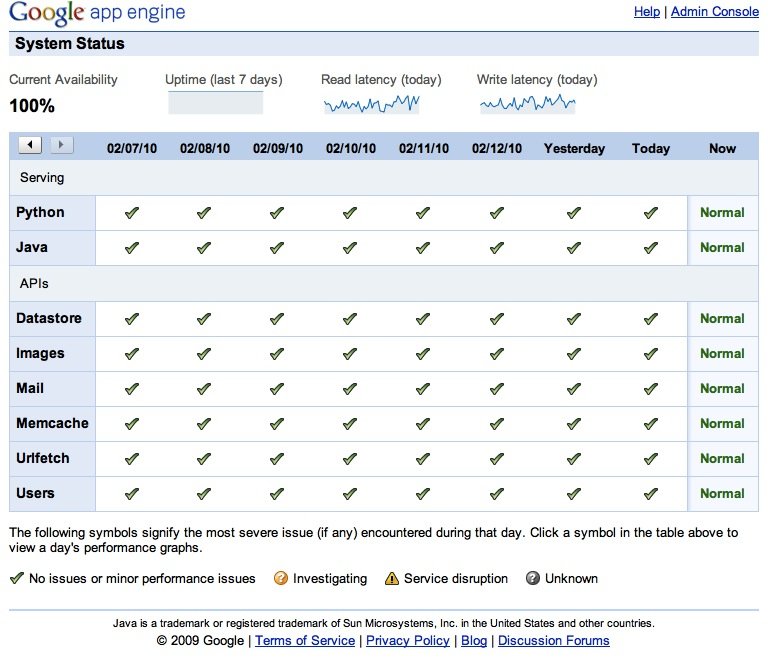Open the Privacy Policy link
774x664 pixels.
point(408,641)
